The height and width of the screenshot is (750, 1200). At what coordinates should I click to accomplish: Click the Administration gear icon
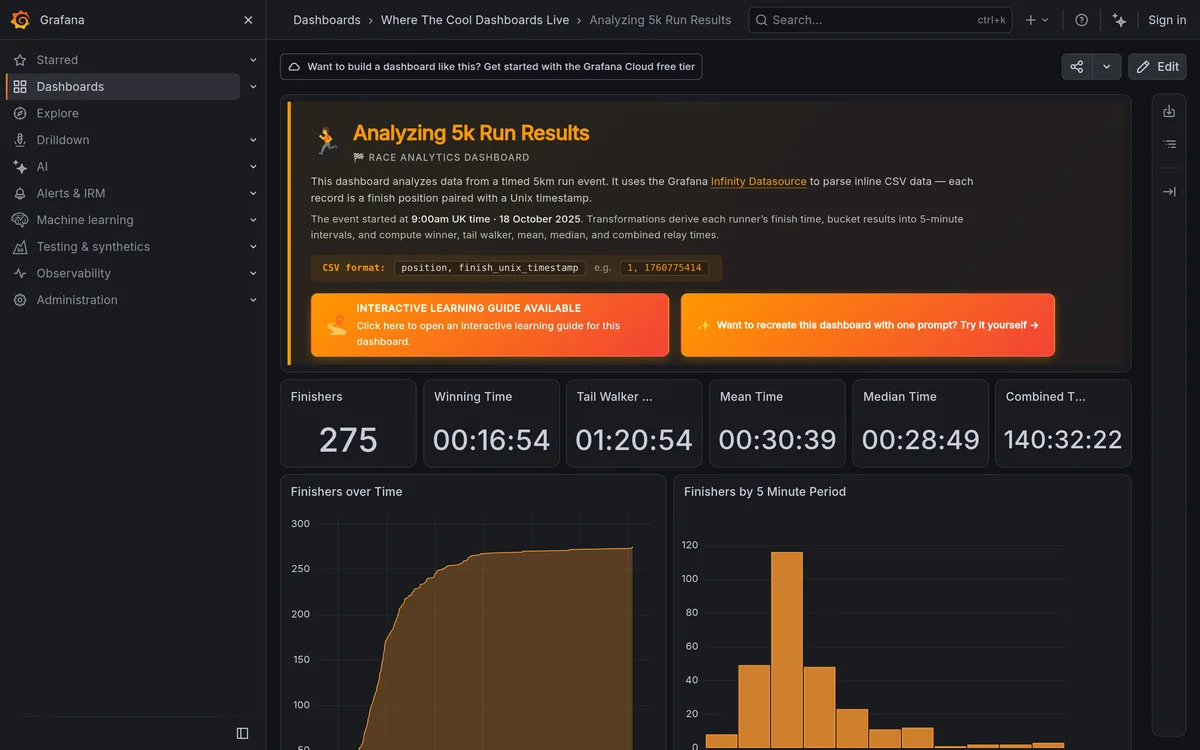coord(20,300)
